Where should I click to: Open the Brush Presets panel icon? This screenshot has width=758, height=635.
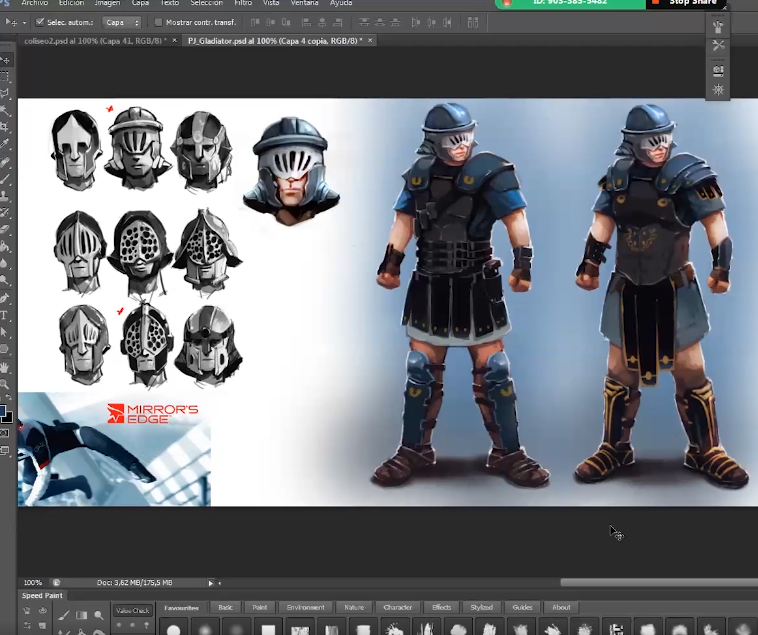coord(718,26)
